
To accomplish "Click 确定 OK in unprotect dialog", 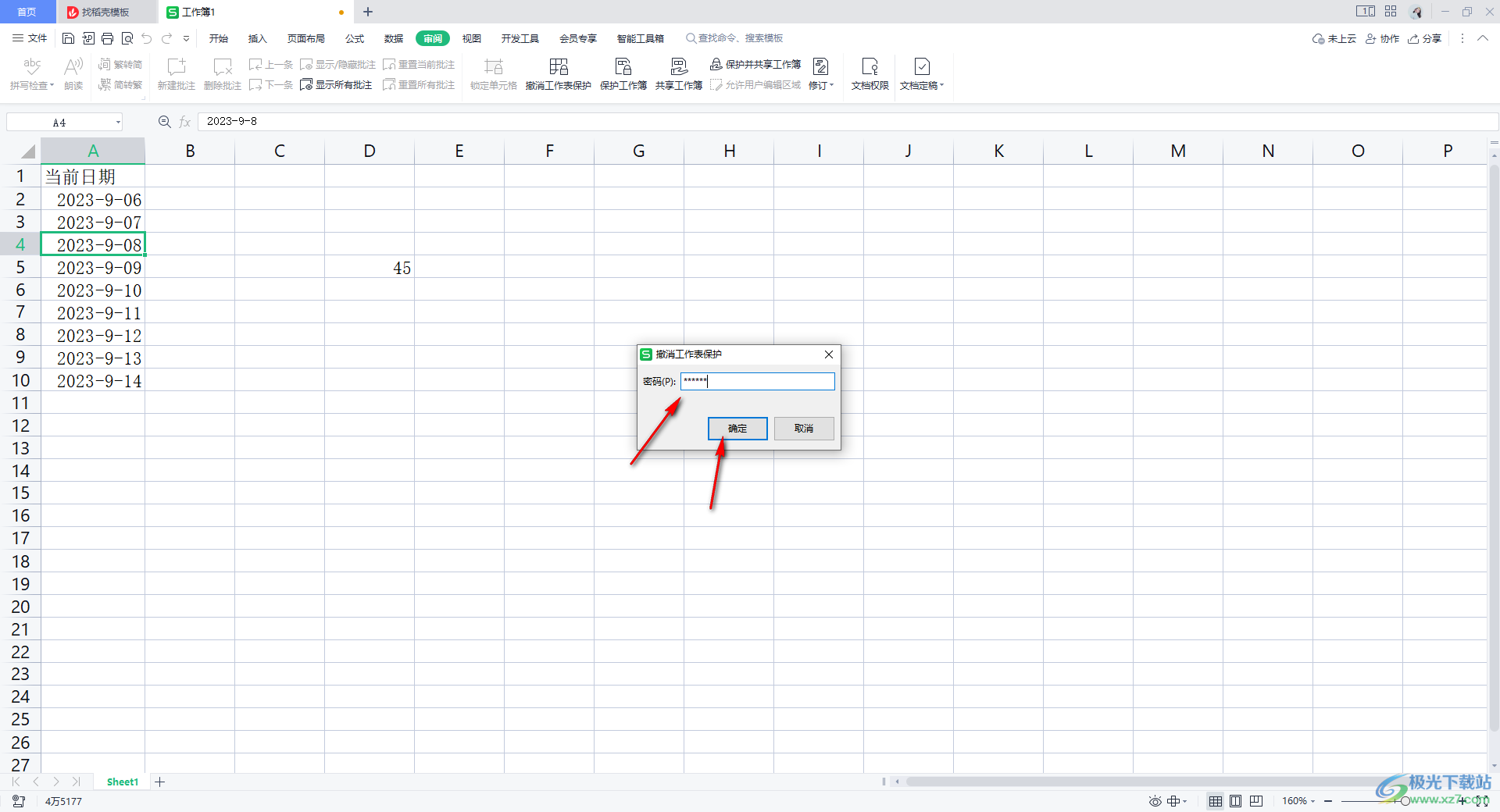I will (737, 429).
